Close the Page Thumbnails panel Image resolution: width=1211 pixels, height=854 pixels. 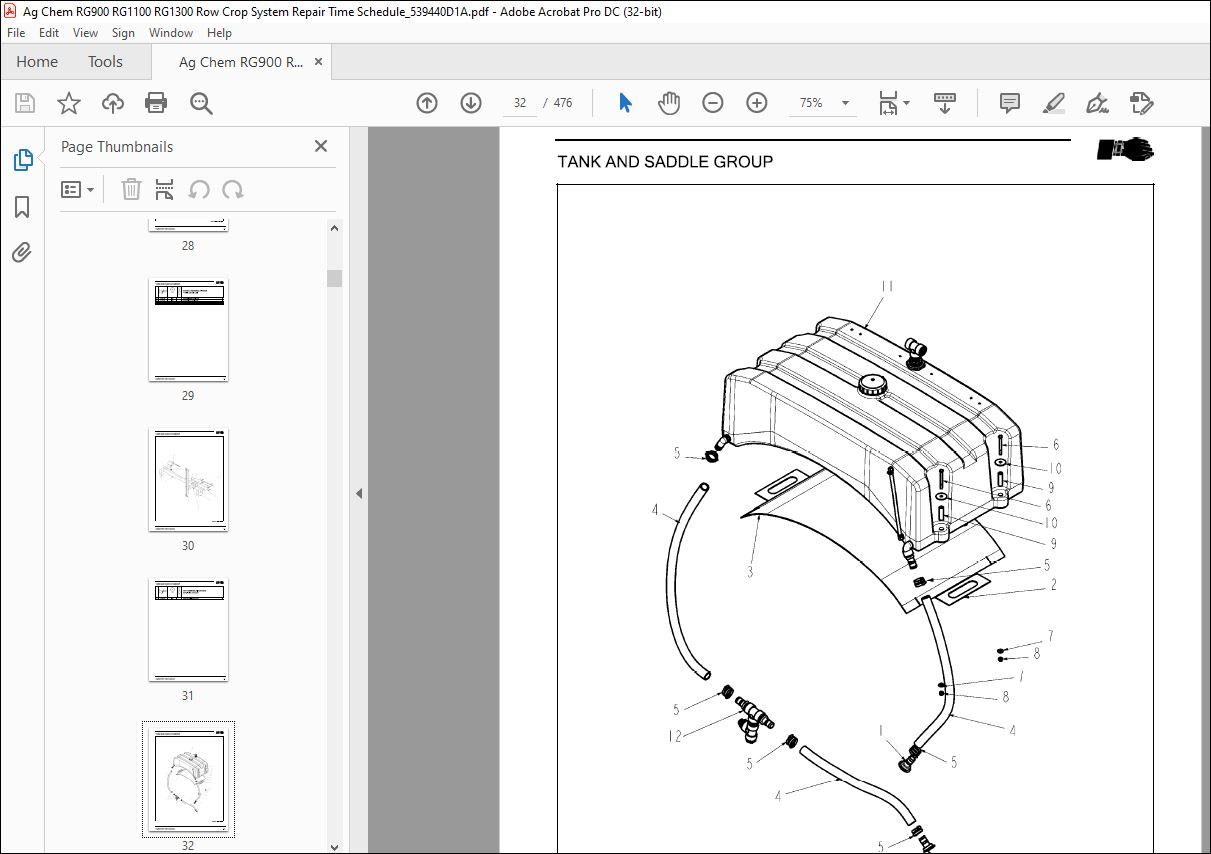point(321,146)
